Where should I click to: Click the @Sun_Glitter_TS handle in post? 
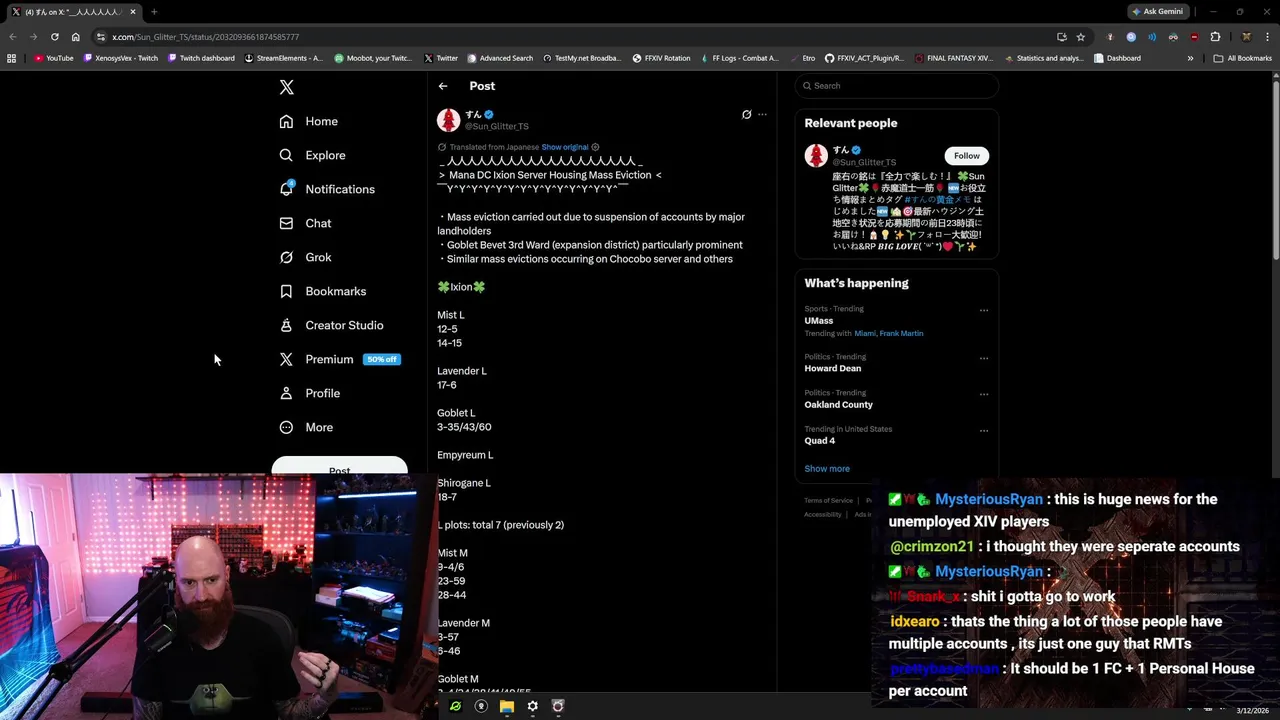click(x=497, y=126)
